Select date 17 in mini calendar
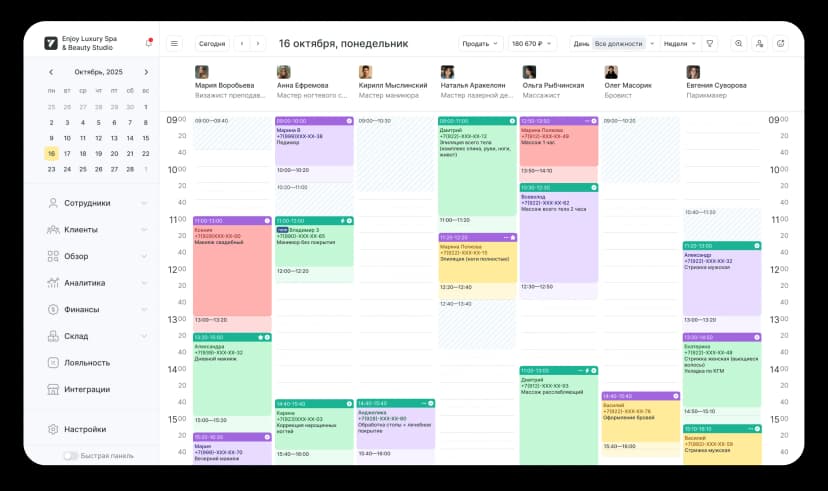The height and width of the screenshot is (491, 828). click(x=67, y=154)
